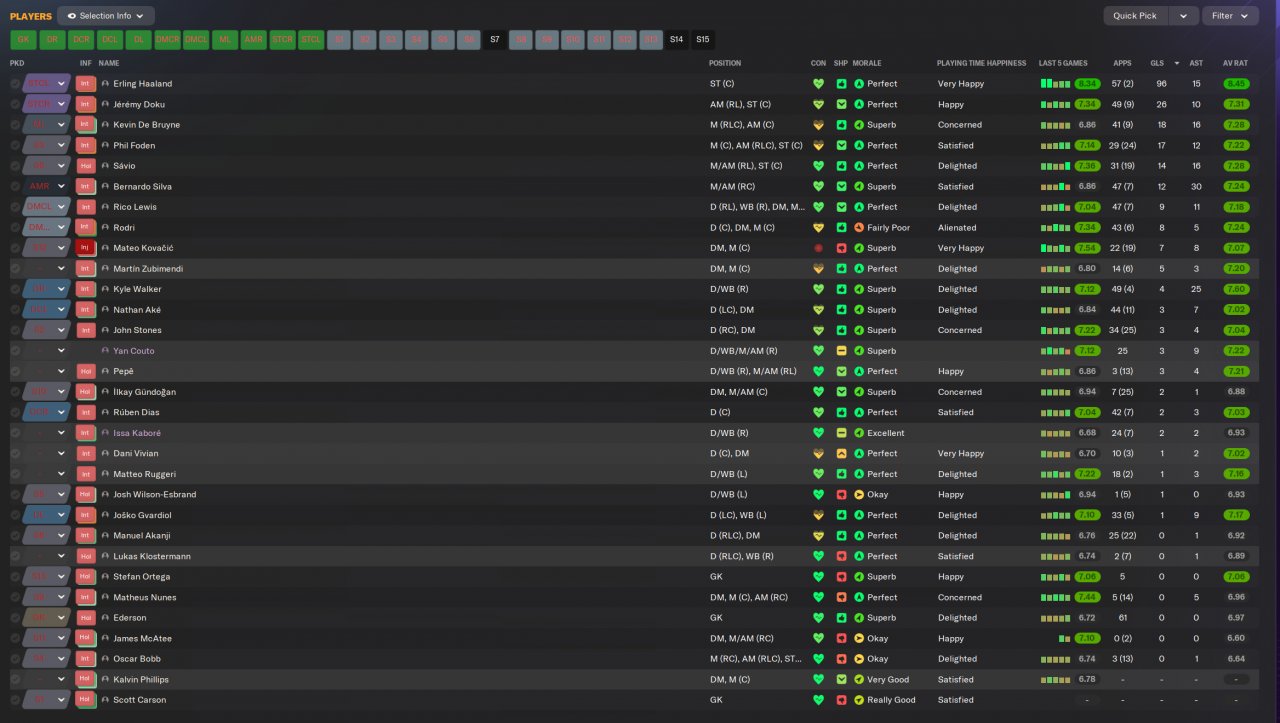Sort players by the AV RAT column header
The image size is (1280, 723).
coord(1235,63)
